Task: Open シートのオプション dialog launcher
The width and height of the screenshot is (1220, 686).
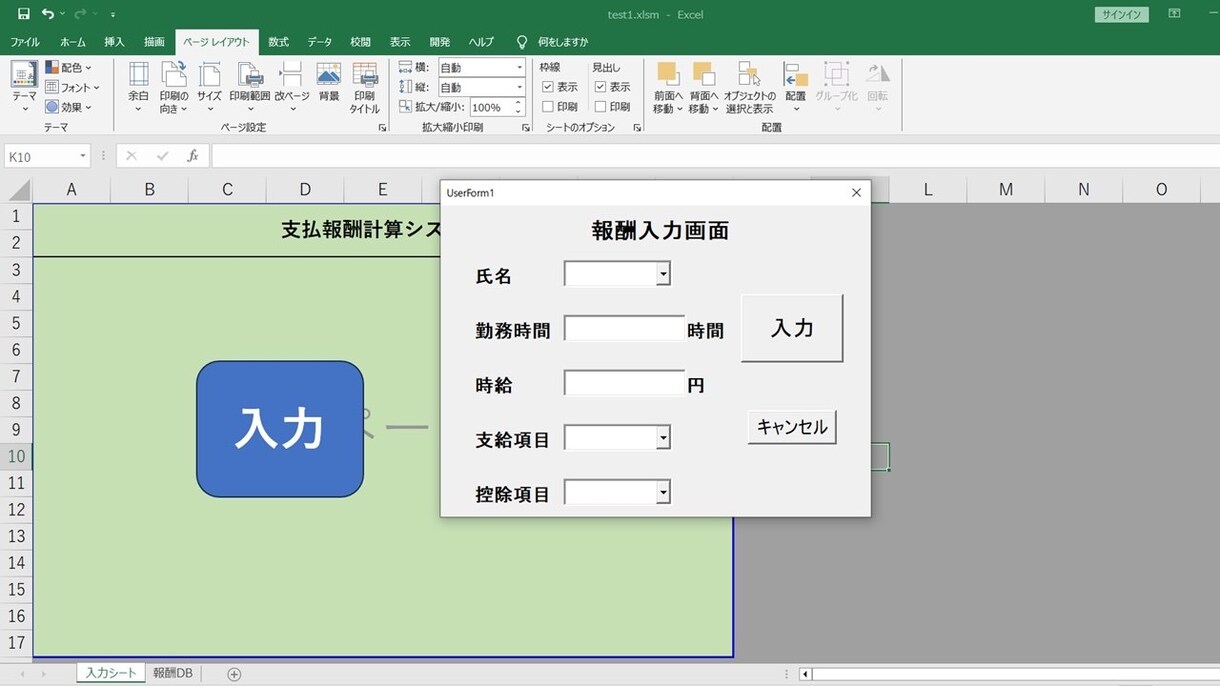Action: (x=637, y=128)
